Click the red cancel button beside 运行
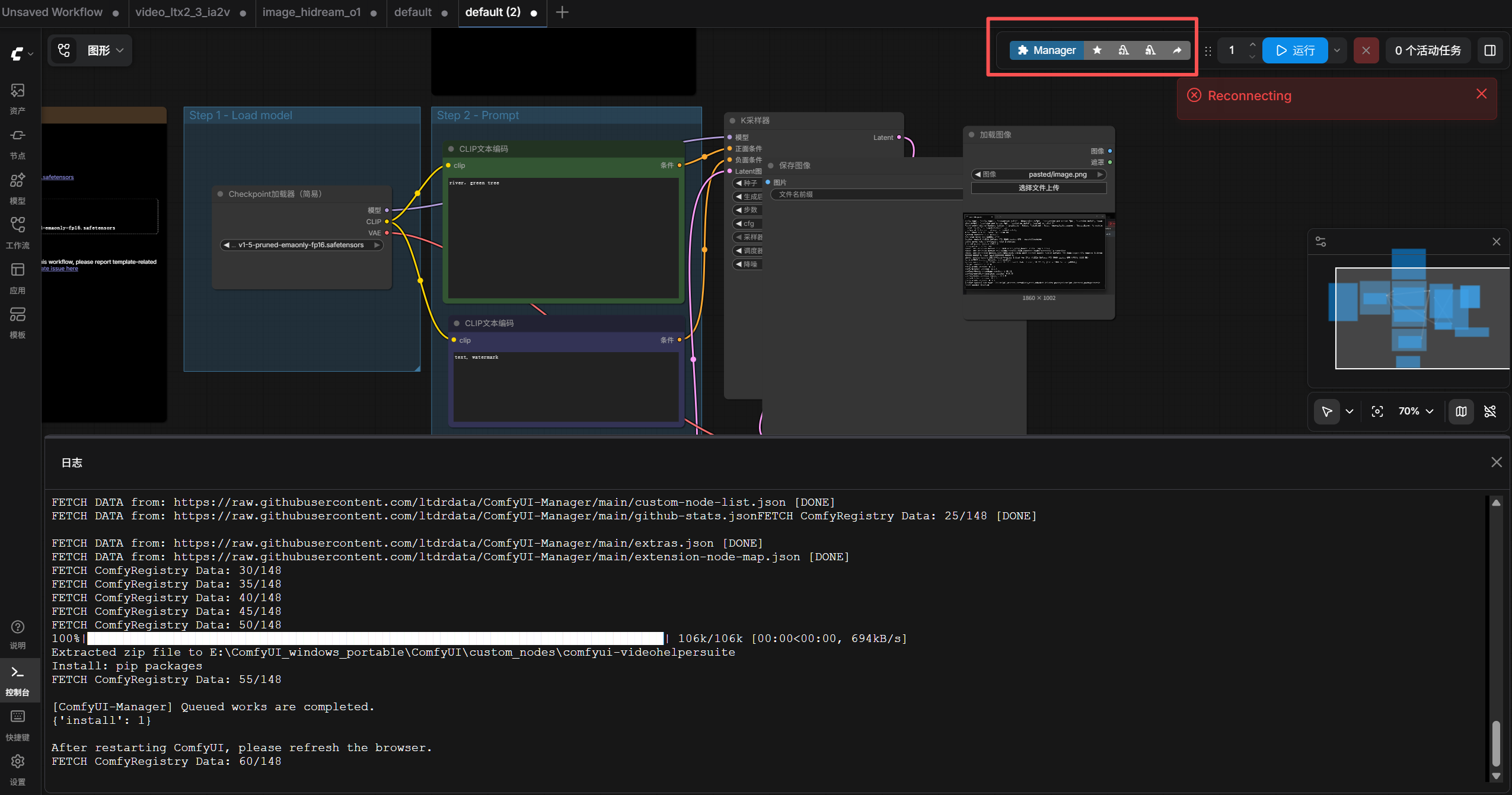 click(1366, 50)
